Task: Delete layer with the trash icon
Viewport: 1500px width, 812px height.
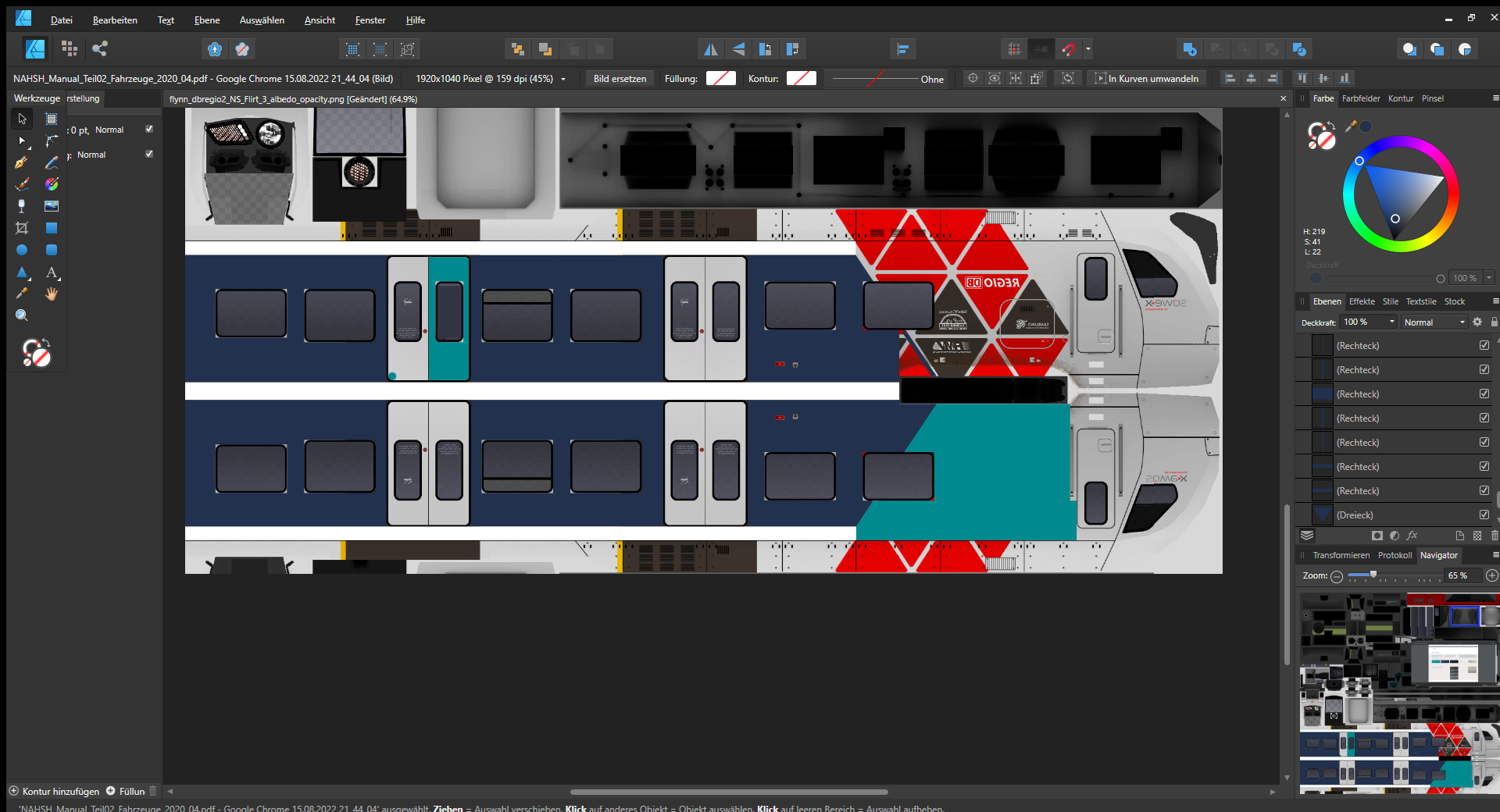Action: point(1494,536)
